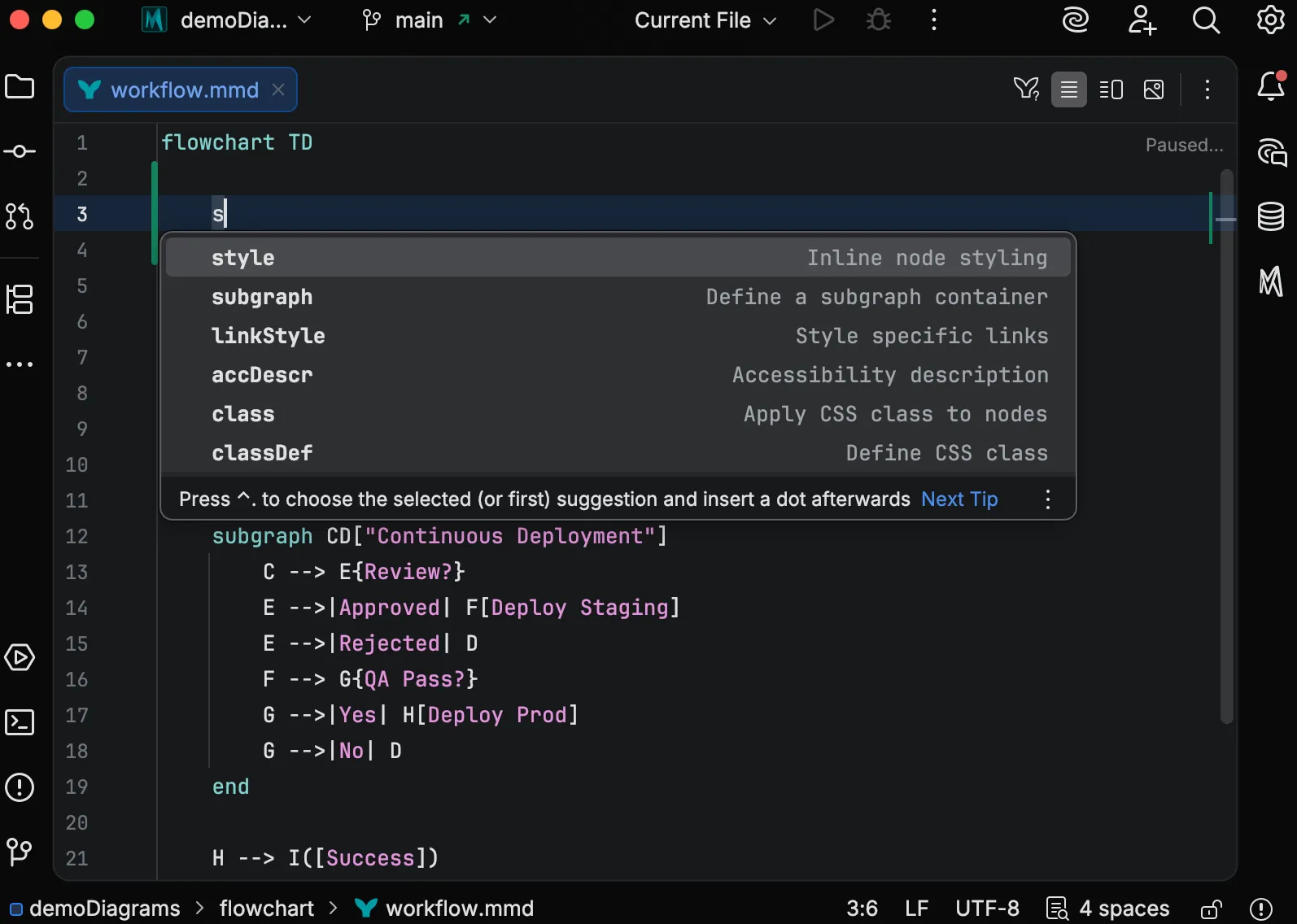Open the AI Assistant chat panel

coord(1270,152)
